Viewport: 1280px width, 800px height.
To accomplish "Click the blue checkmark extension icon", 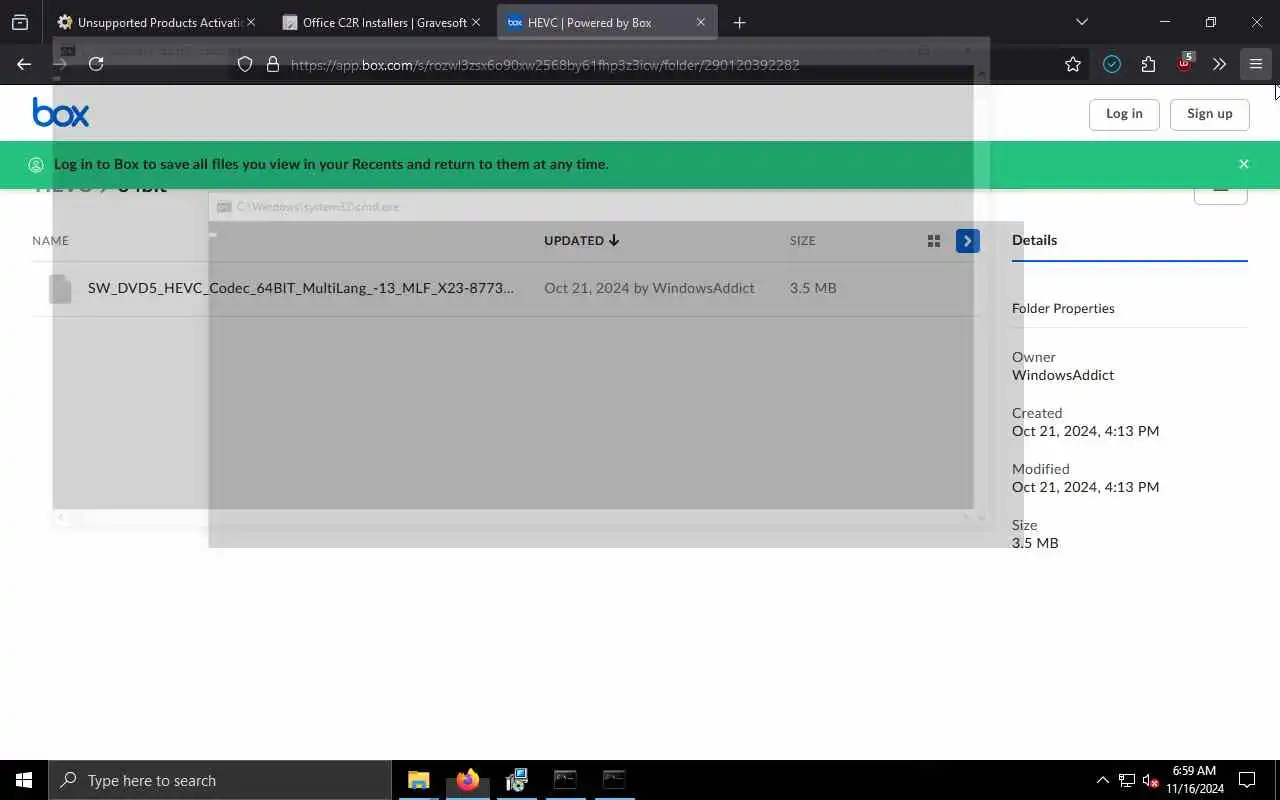I will tap(1112, 64).
